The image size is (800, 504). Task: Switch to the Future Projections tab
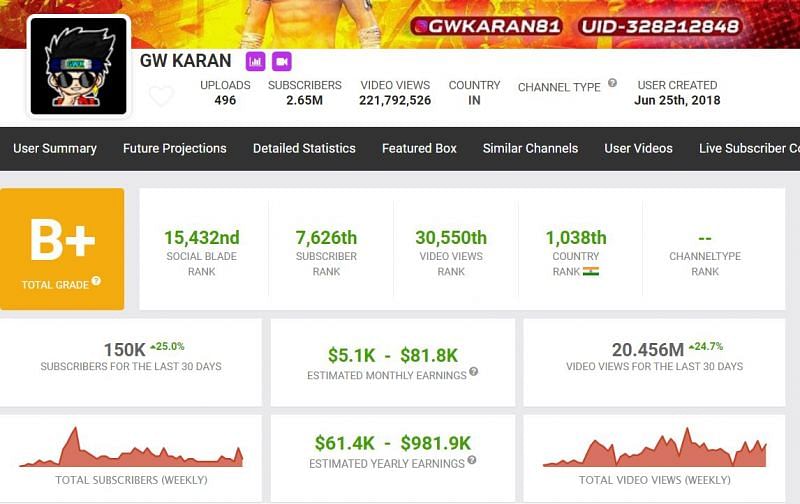[175, 148]
